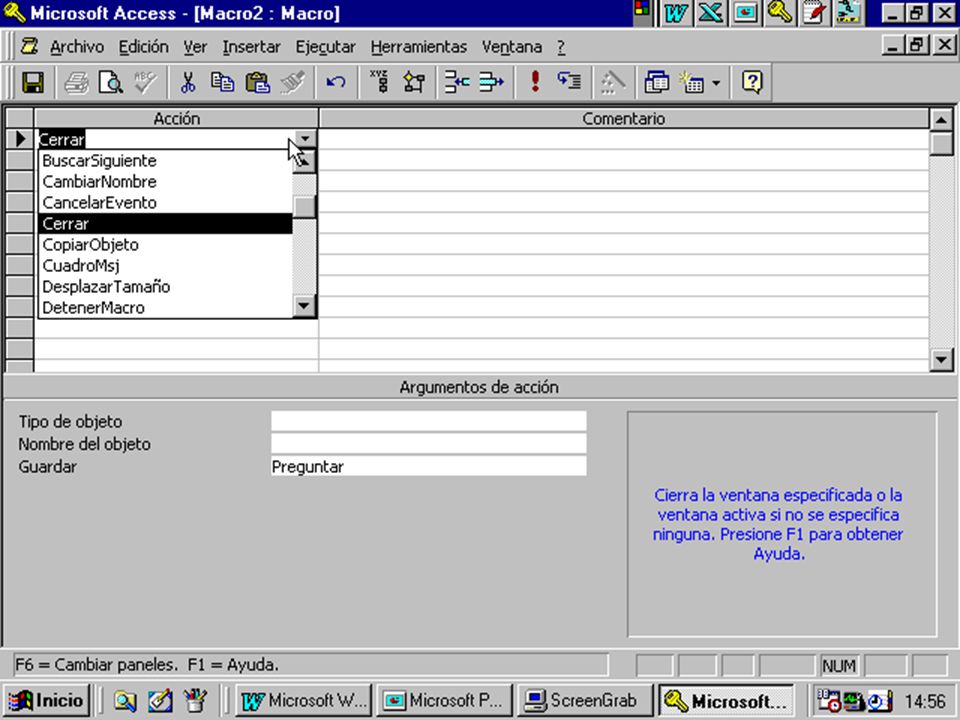Switch to Microsoft W... taskbar button
The width and height of the screenshot is (960, 720).
[304, 700]
